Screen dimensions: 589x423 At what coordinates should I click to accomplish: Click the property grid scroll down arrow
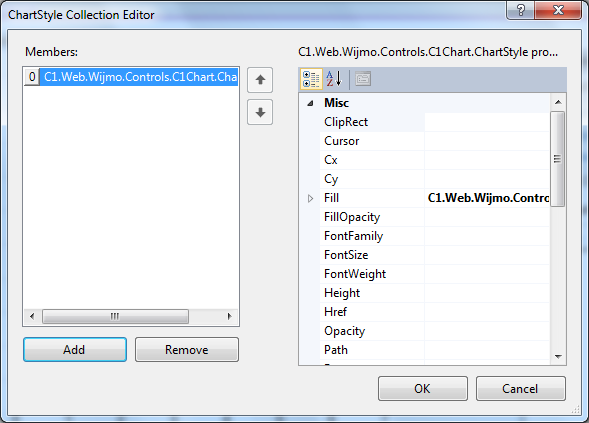[x=558, y=357]
